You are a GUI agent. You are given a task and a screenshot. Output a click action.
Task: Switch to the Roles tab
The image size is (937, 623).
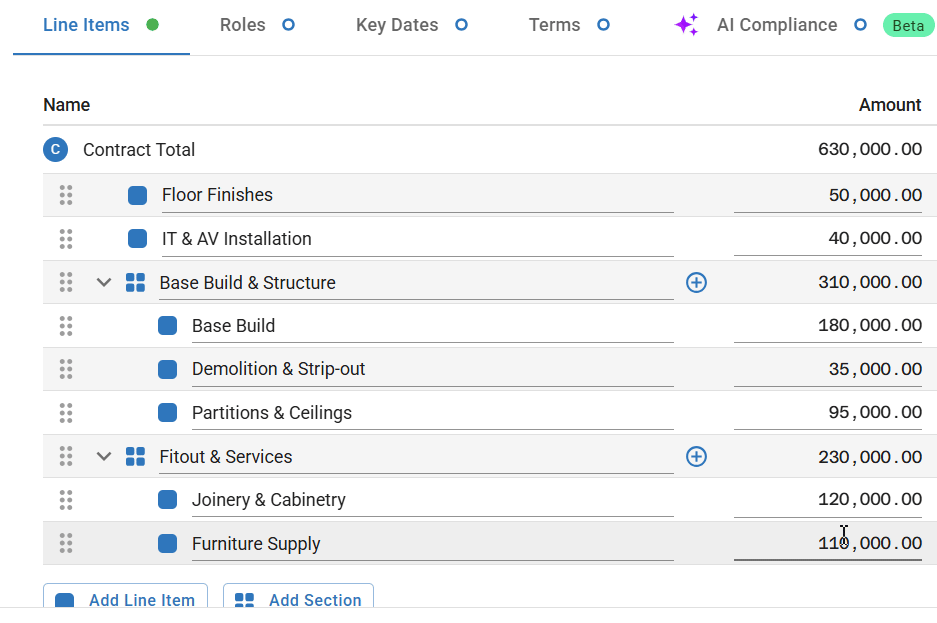point(243,25)
